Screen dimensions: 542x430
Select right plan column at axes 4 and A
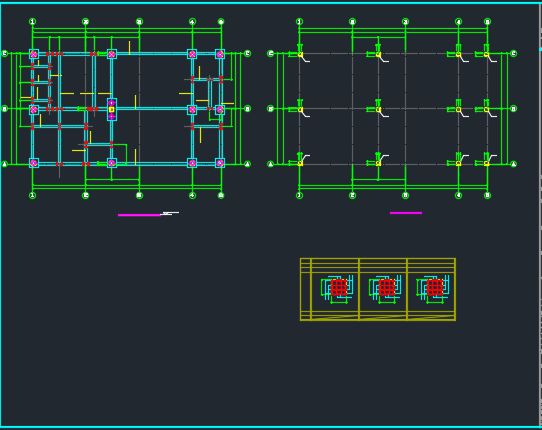point(458,163)
